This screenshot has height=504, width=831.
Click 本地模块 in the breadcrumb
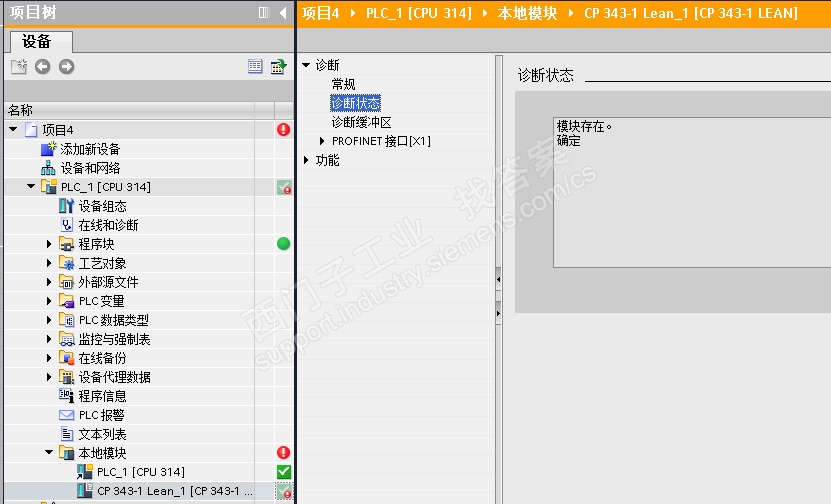pyautogui.click(x=527, y=13)
